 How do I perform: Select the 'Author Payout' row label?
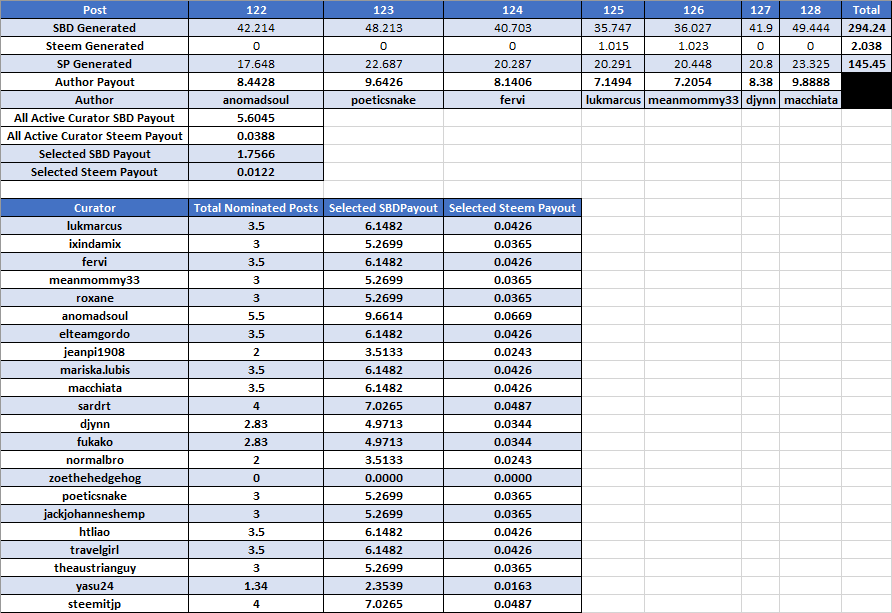pyautogui.click(x=94, y=82)
